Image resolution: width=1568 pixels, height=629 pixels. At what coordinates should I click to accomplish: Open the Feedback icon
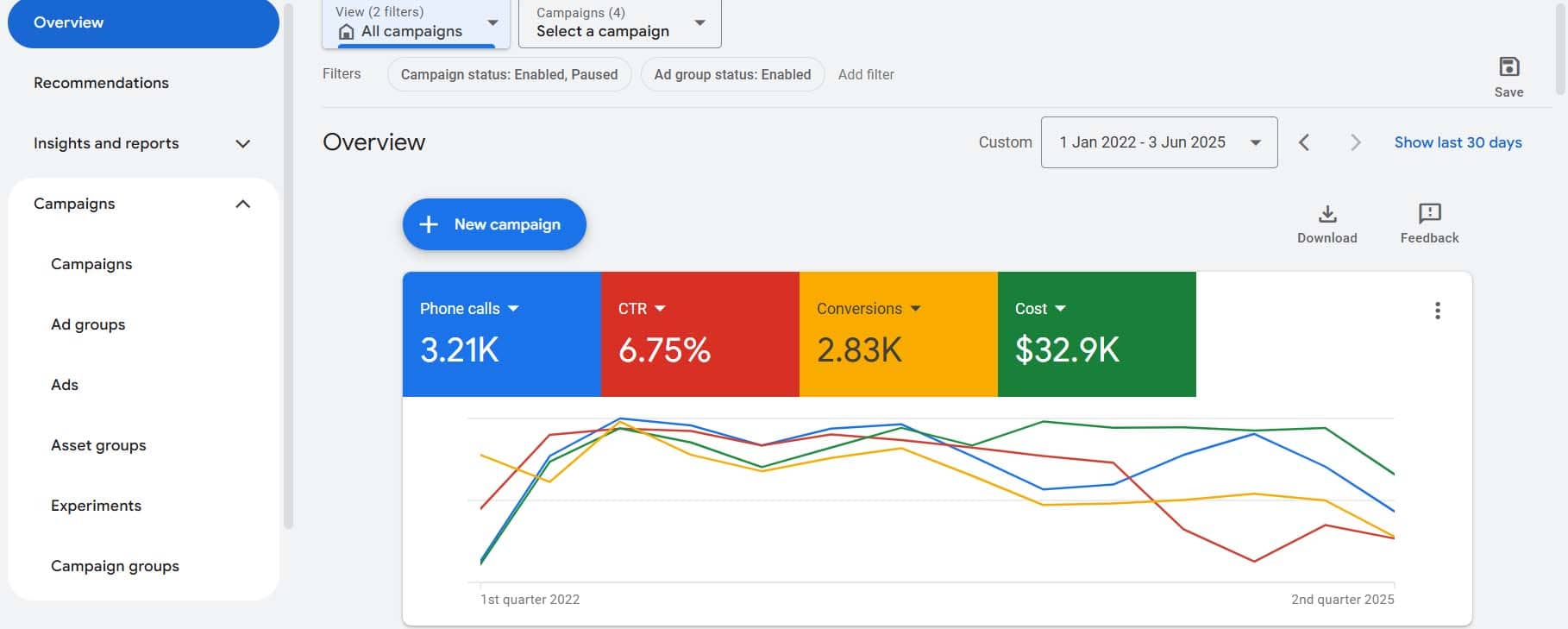coord(1429,214)
